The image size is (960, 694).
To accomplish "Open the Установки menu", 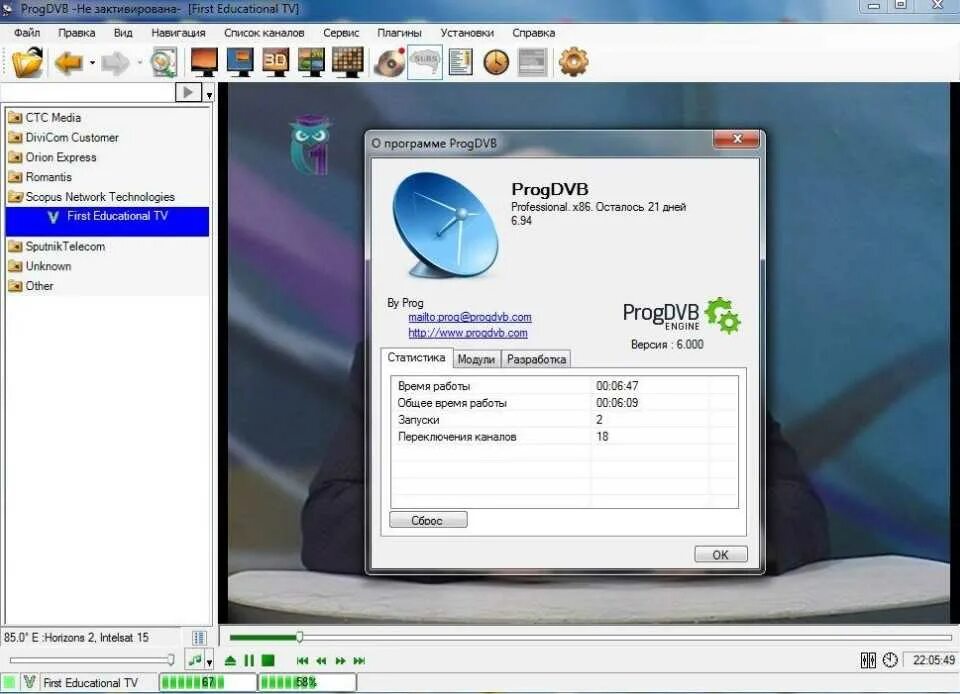I will click(467, 33).
